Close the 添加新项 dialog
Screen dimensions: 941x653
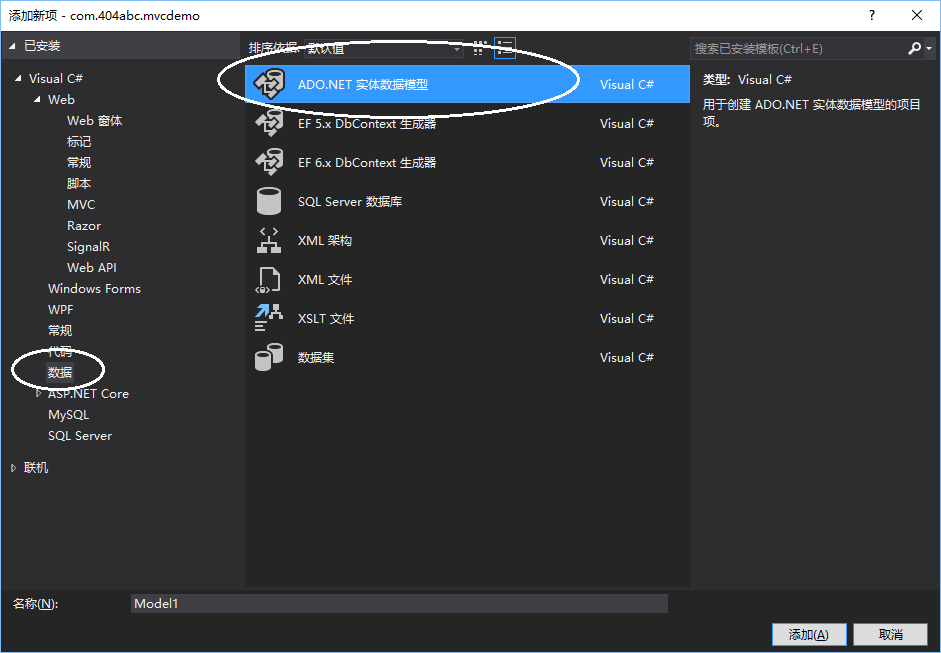pos(917,16)
